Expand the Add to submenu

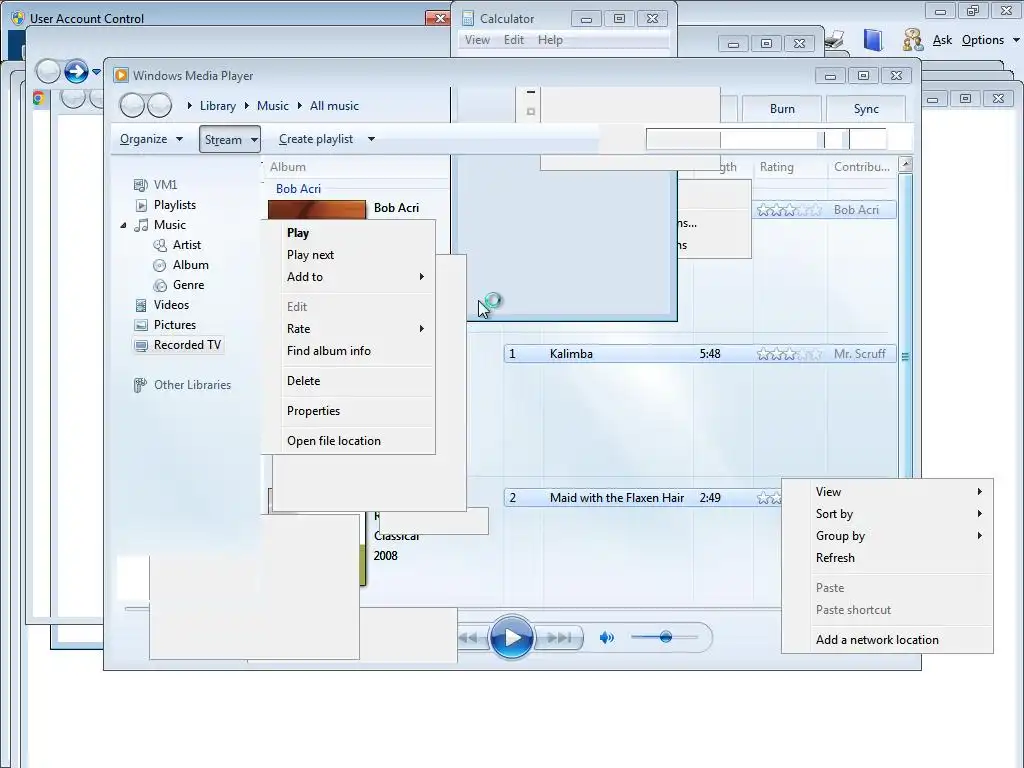click(348, 277)
